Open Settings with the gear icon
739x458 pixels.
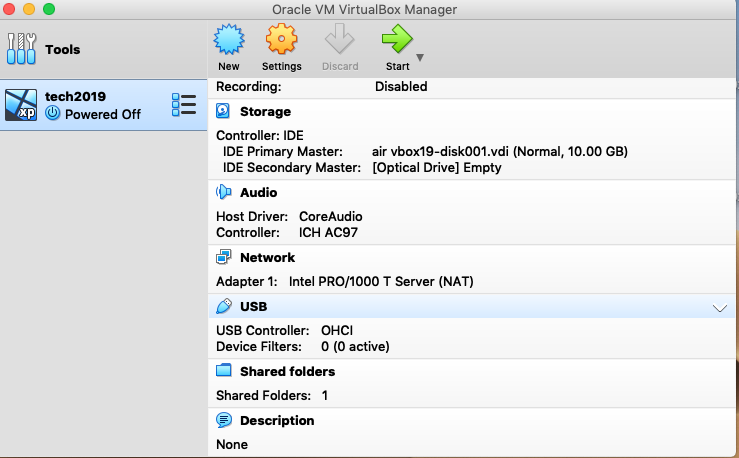pos(281,39)
